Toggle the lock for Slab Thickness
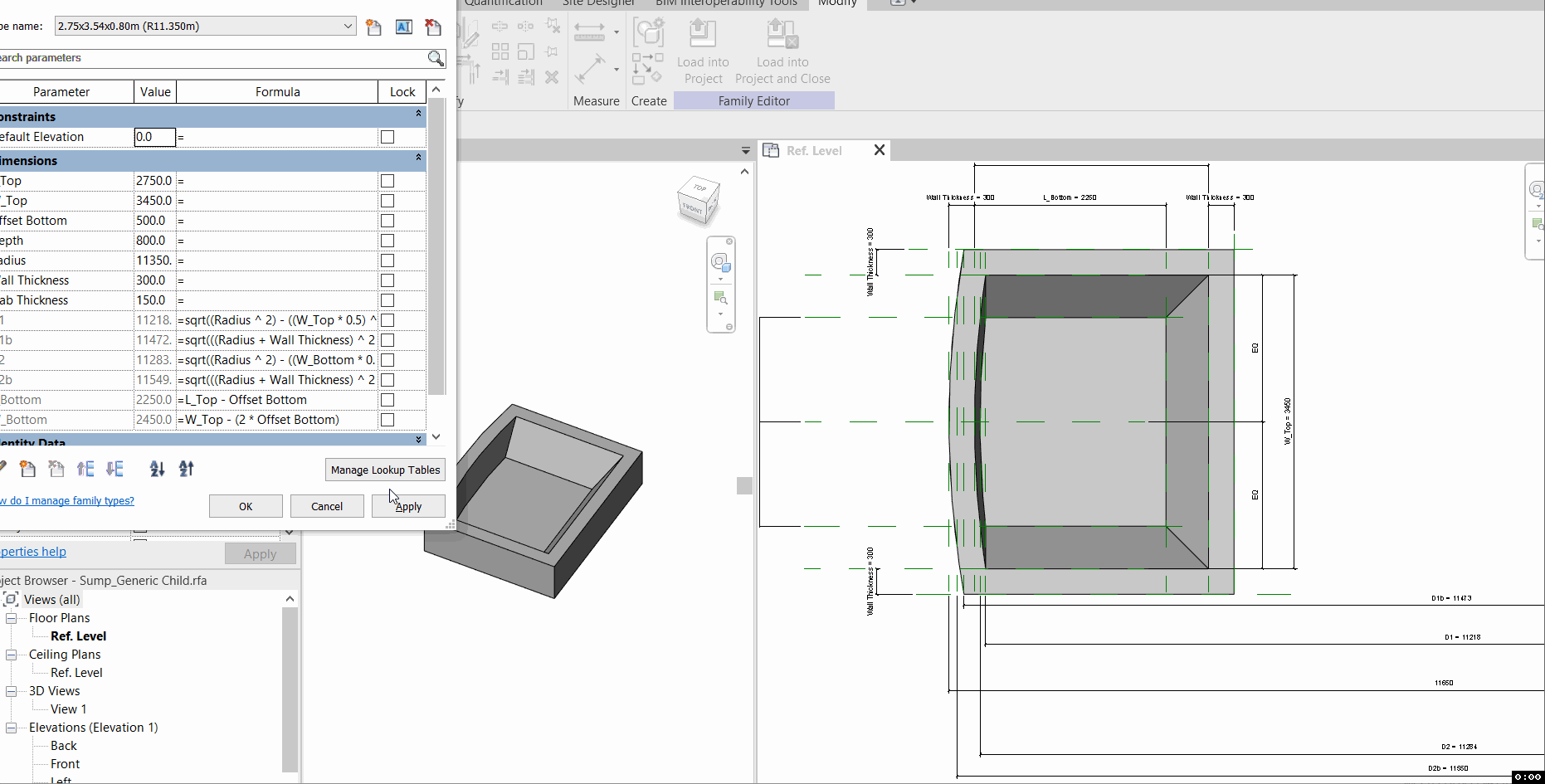This screenshot has width=1545, height=784. [387, 299]
